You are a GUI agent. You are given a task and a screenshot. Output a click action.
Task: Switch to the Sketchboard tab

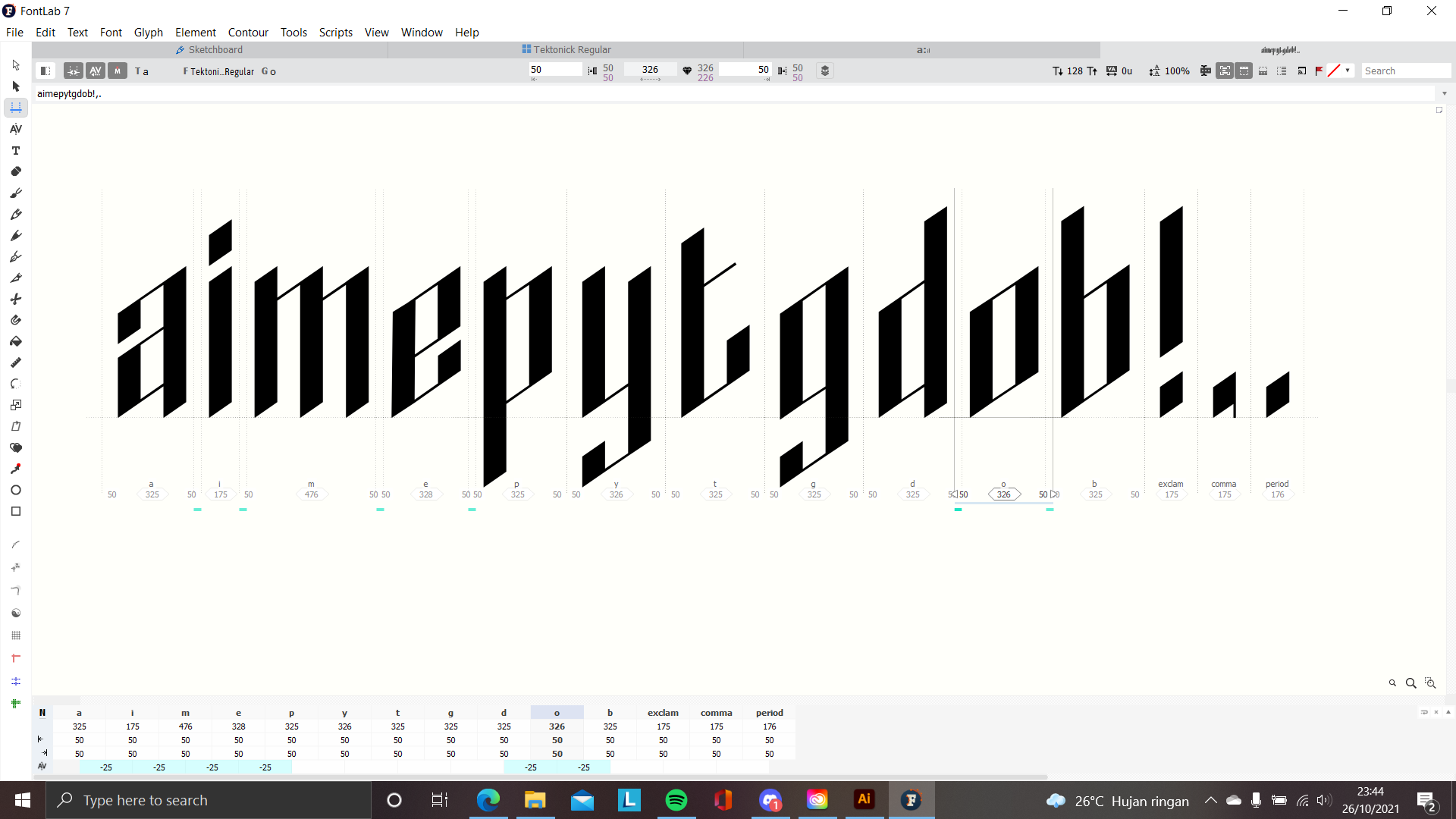209,49
